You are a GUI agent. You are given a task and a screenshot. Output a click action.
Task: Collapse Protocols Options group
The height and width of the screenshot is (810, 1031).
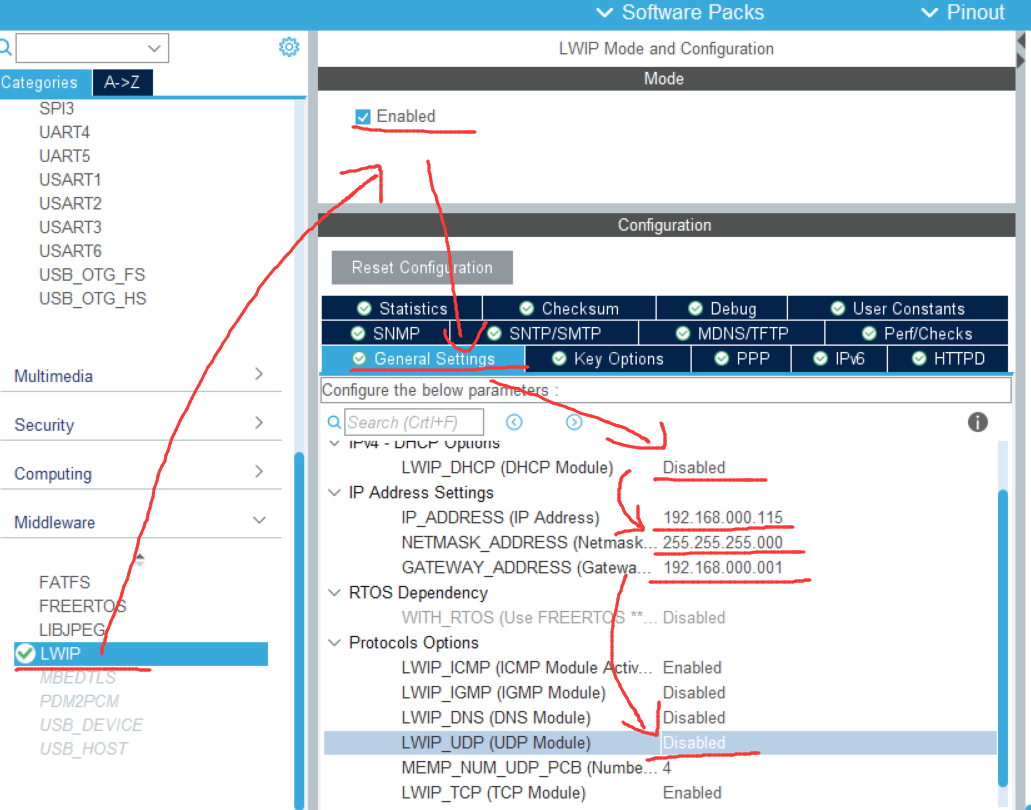tap(334, 642)
